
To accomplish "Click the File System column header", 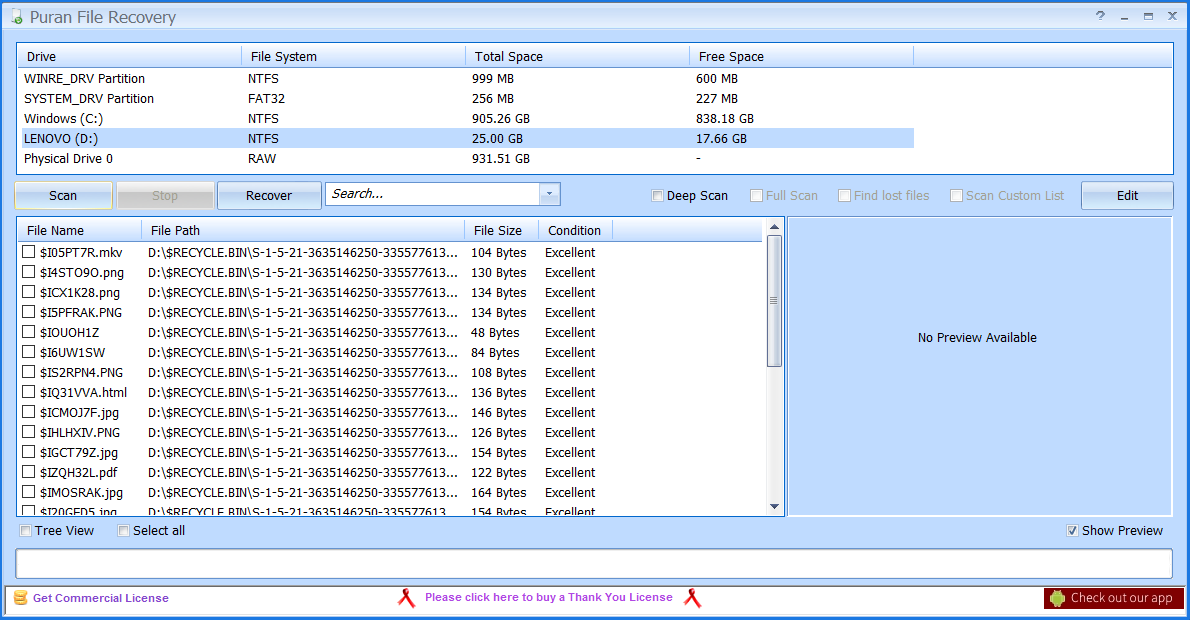I will pyautogui.click(x=353, y=56).
